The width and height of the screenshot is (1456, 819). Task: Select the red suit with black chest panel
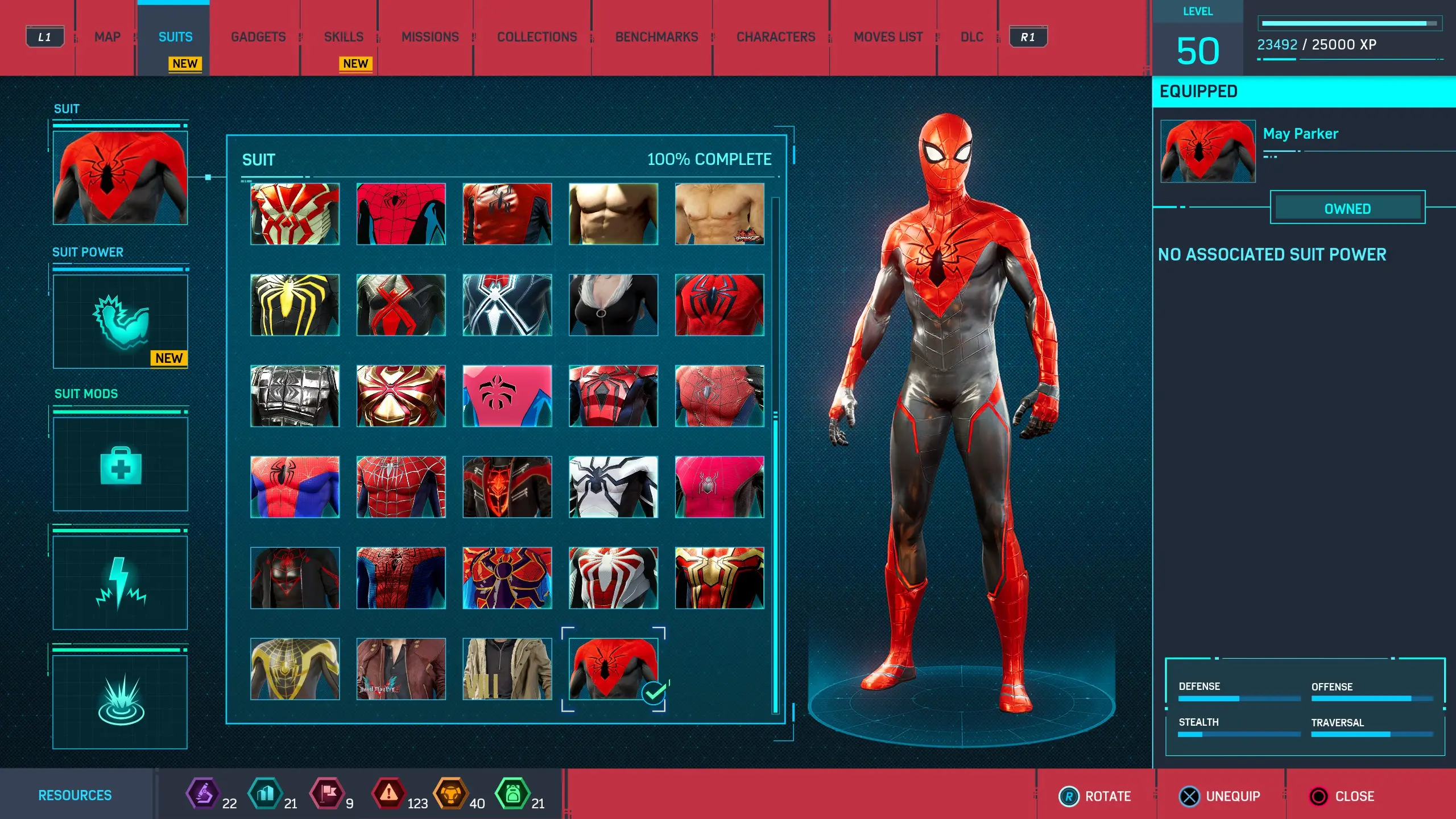coord(613,396)
